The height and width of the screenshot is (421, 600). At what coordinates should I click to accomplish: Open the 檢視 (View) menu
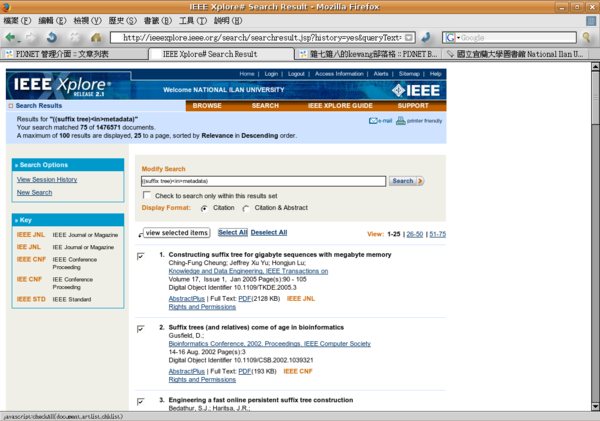point(87,21)
